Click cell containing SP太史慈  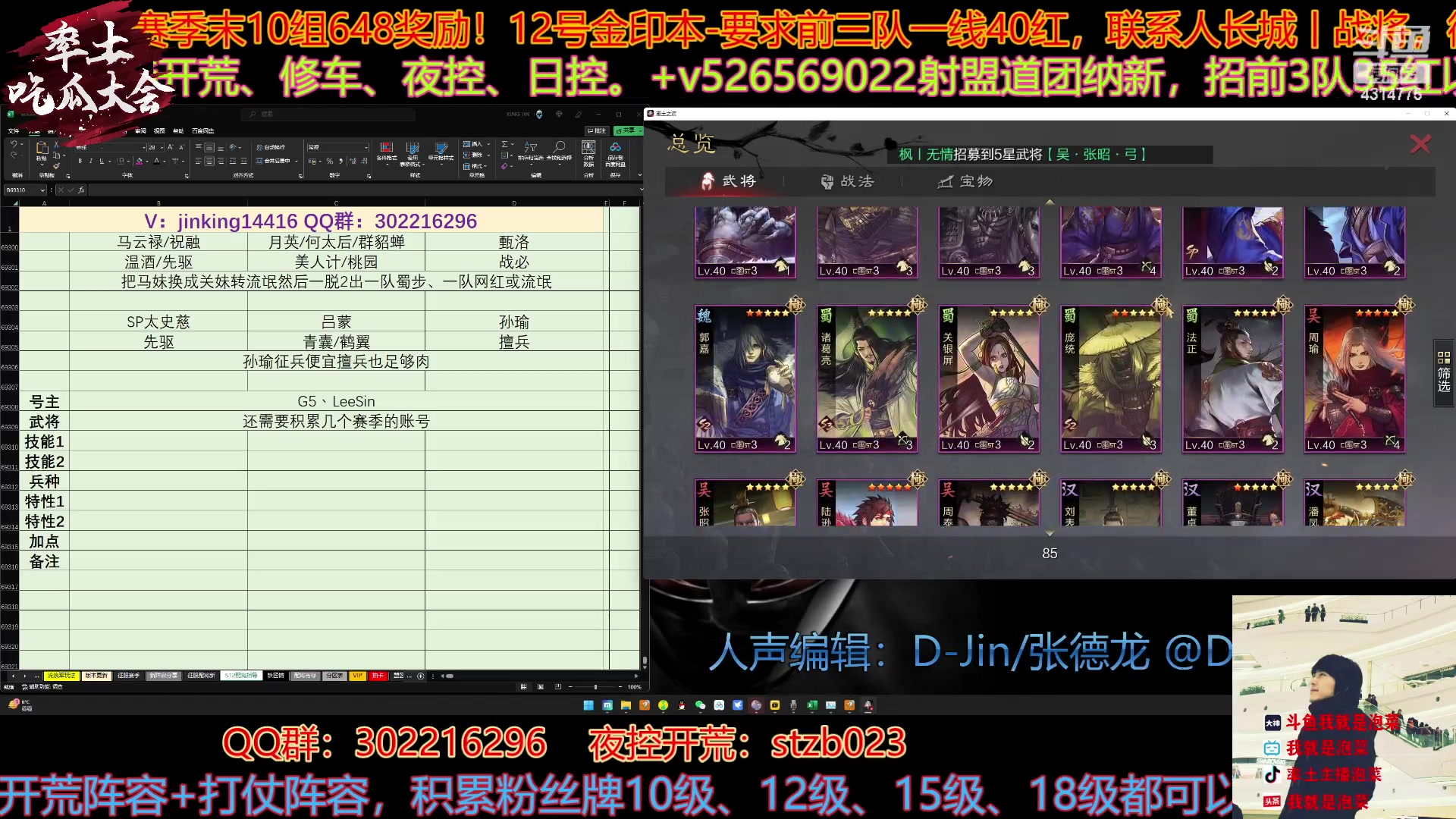158,322
